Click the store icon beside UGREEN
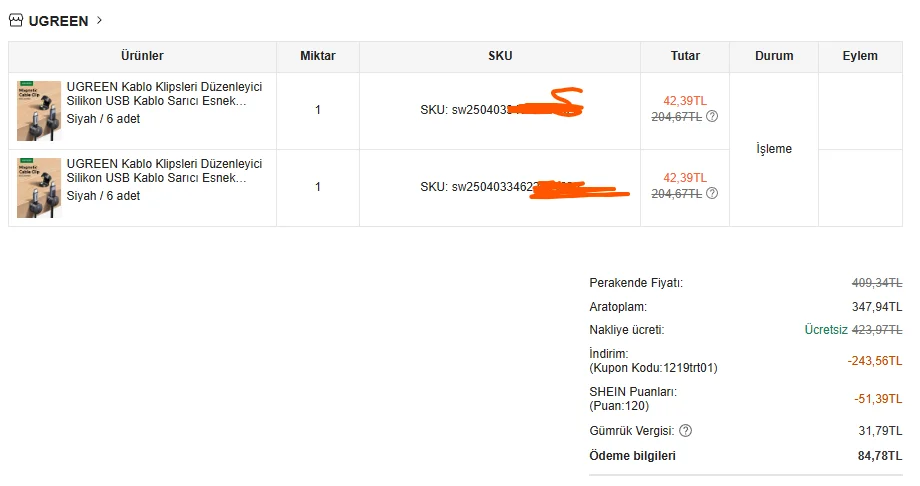The width and height of the screenshot is (920, 486). pyautogui.click(x=16, y=20)
